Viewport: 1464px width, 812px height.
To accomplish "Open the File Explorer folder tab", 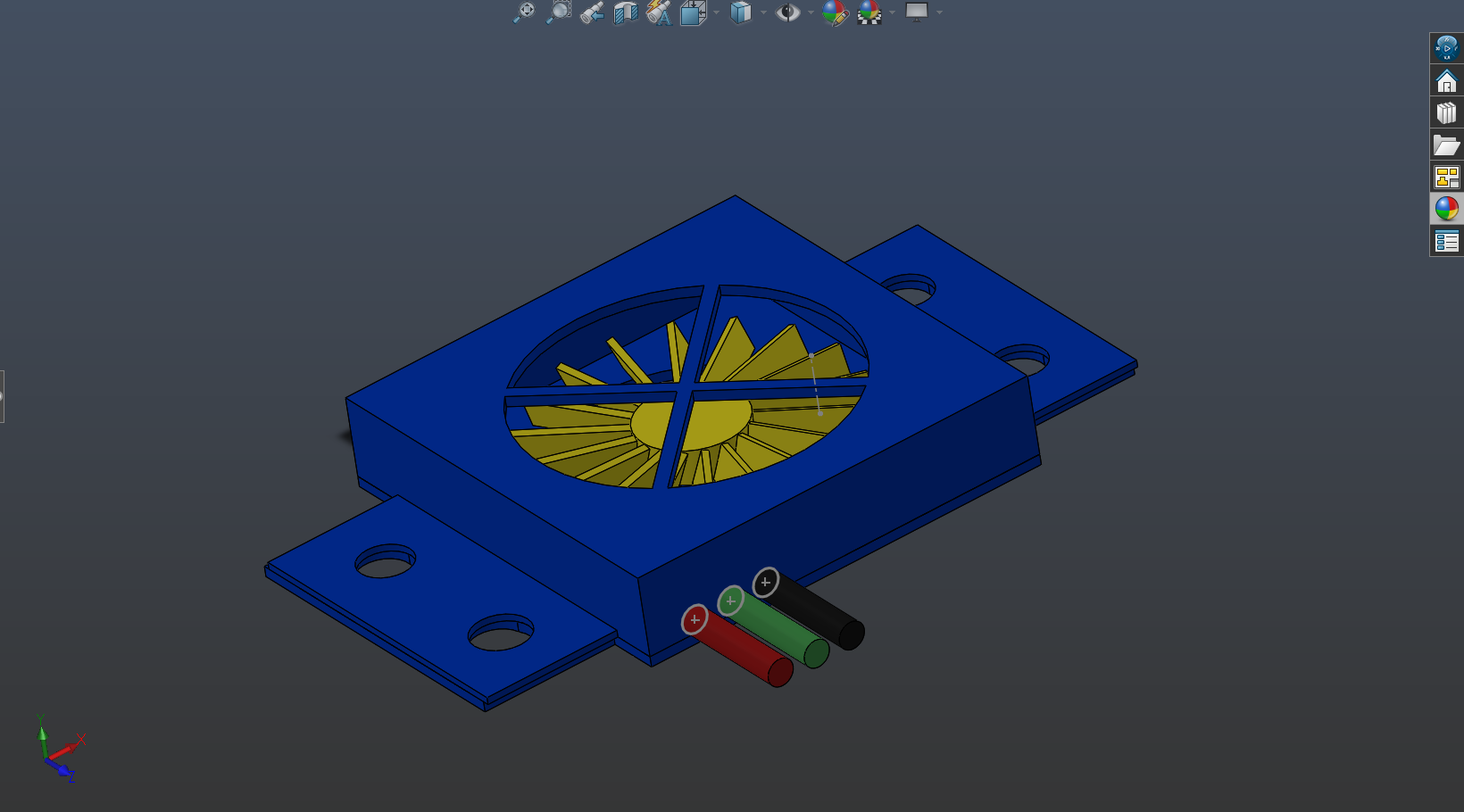I will tap(1446, 145).
